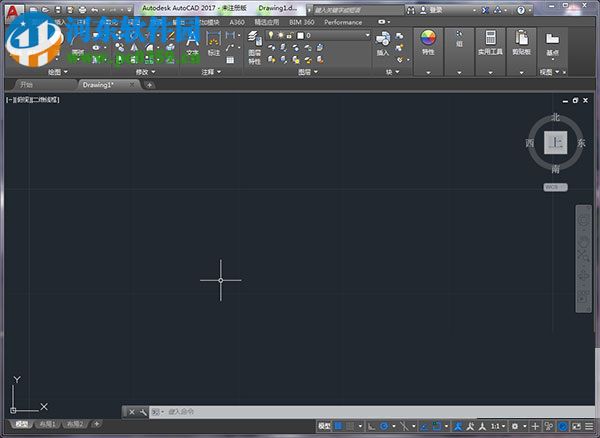Image resolution: width=600 pixels, height=438 pixels.
Task: Open the Text (文字) annotation tool
Action: (x=193, y=42)
